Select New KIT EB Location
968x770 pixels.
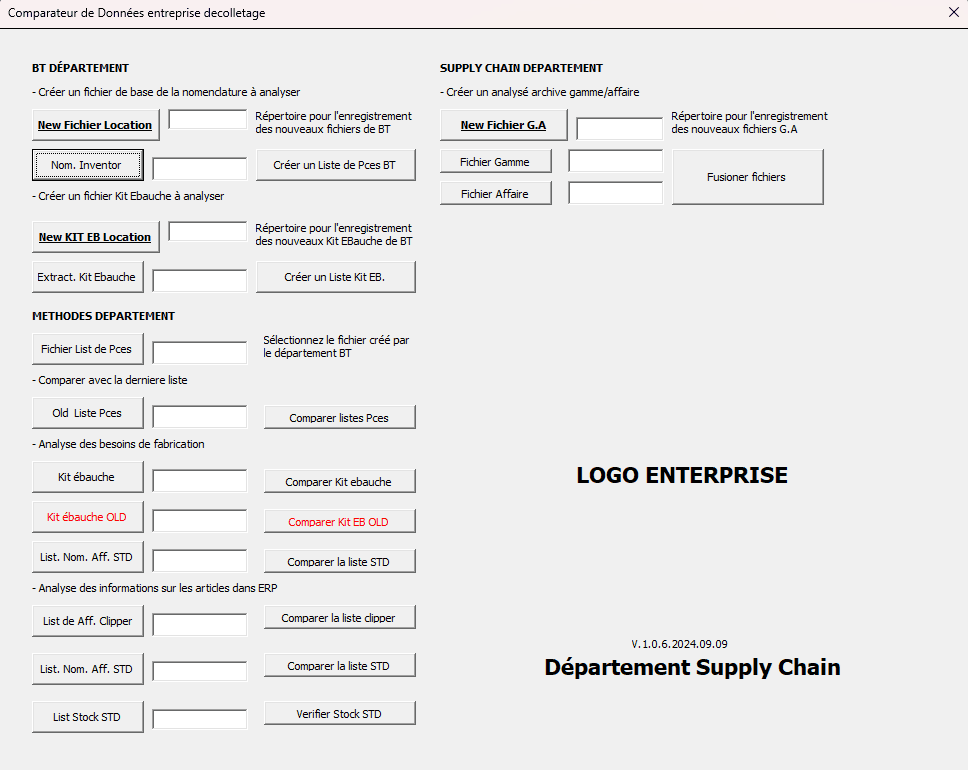pos(95,237)
